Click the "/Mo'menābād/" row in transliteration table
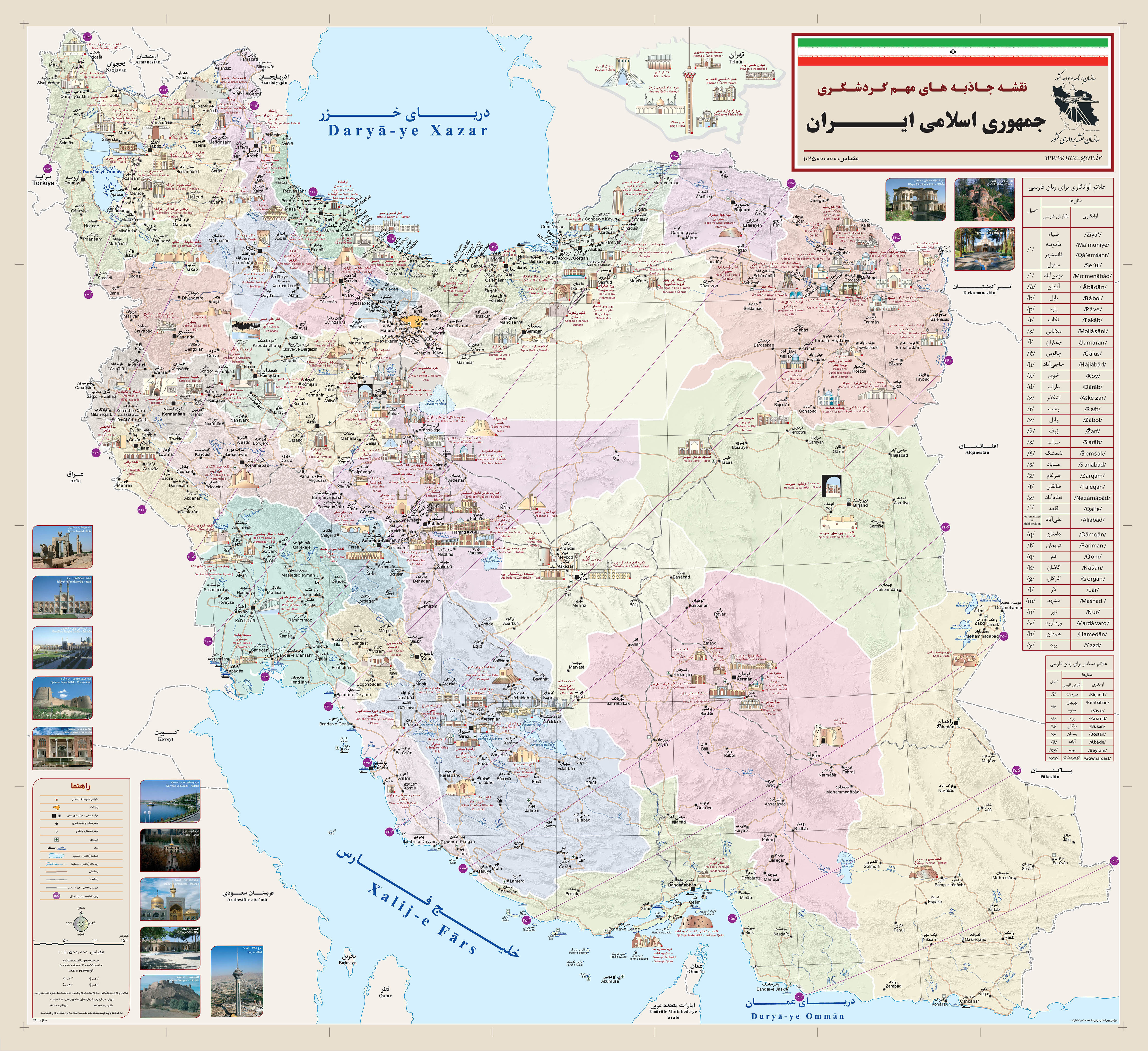The height and width of the screenshot is (1051, 1148). [x=1068, y=276]
